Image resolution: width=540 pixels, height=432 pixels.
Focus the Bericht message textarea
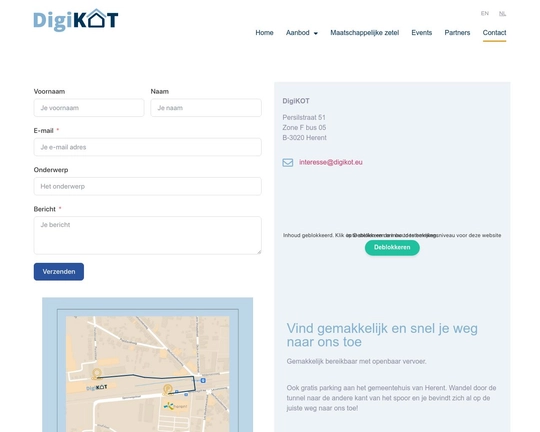[147, 235]
